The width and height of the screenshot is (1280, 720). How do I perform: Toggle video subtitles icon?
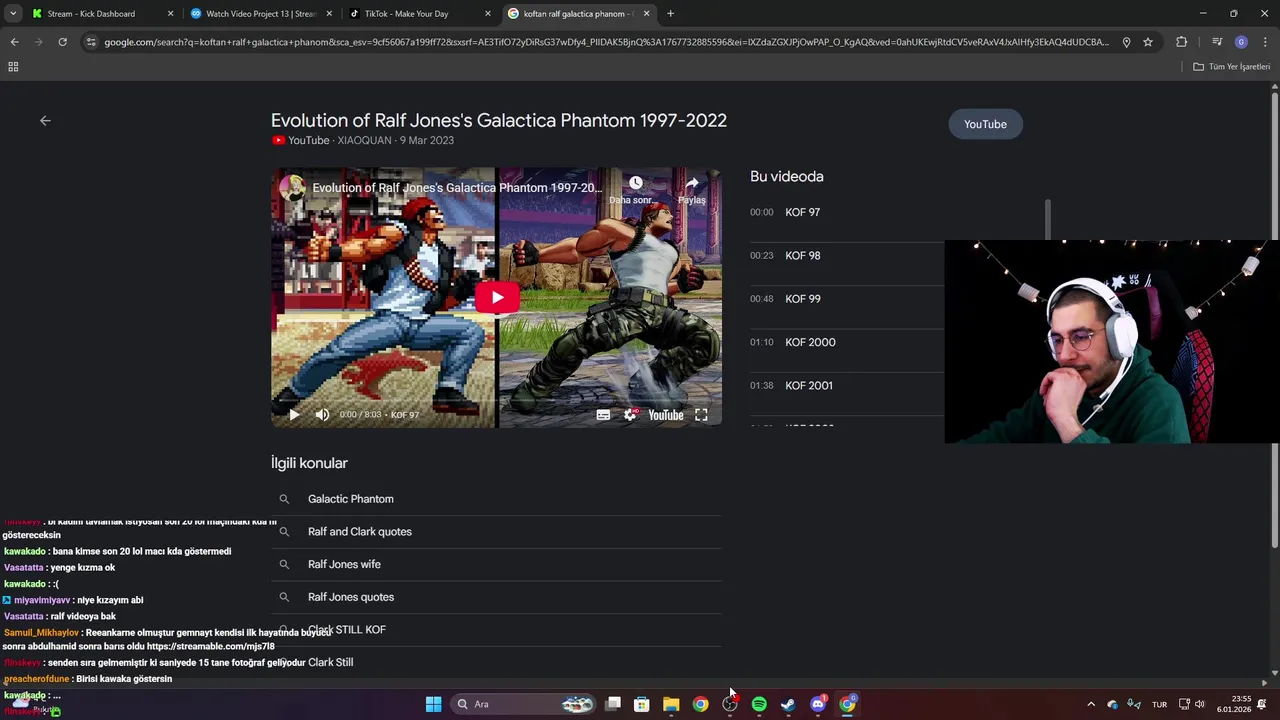603,415
